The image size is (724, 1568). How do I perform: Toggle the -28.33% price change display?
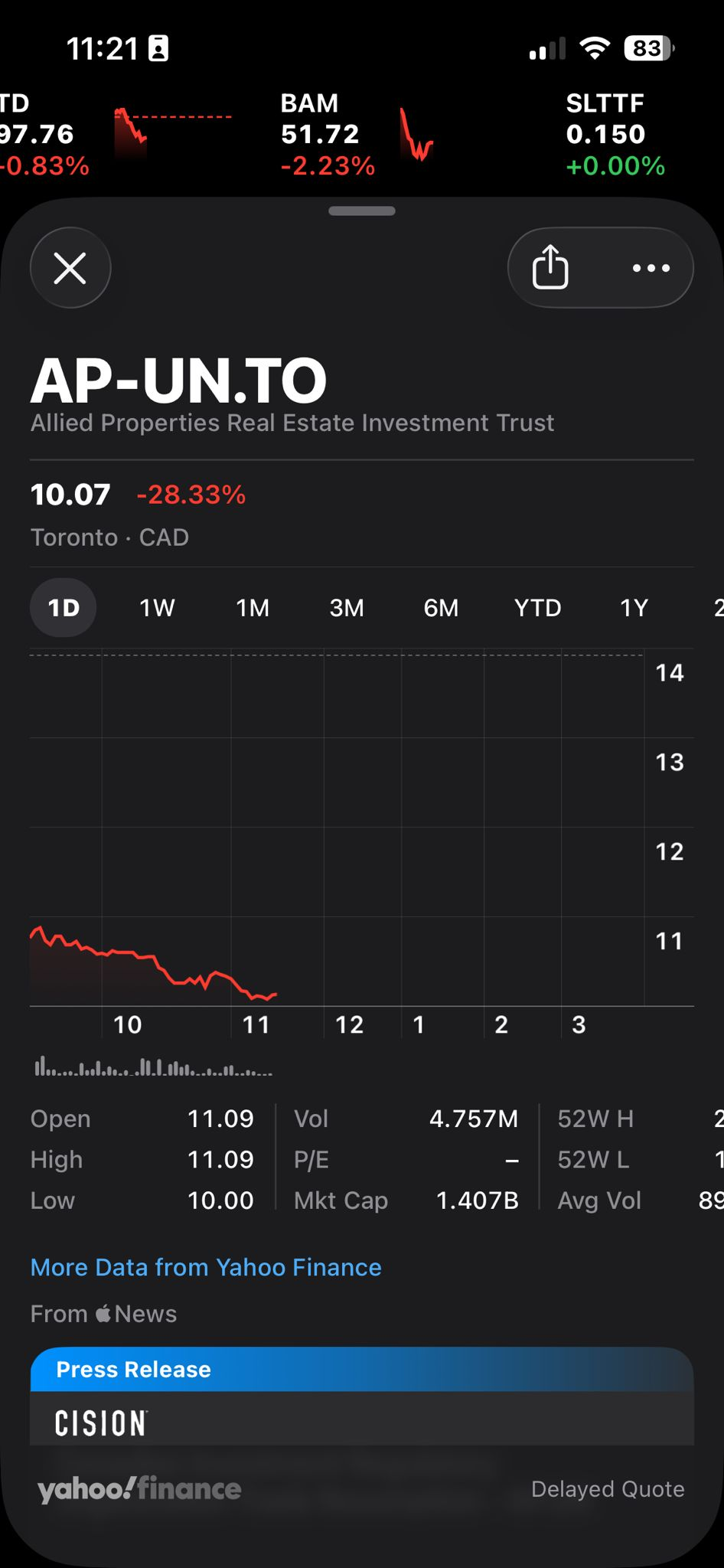[x=191, y=495]
